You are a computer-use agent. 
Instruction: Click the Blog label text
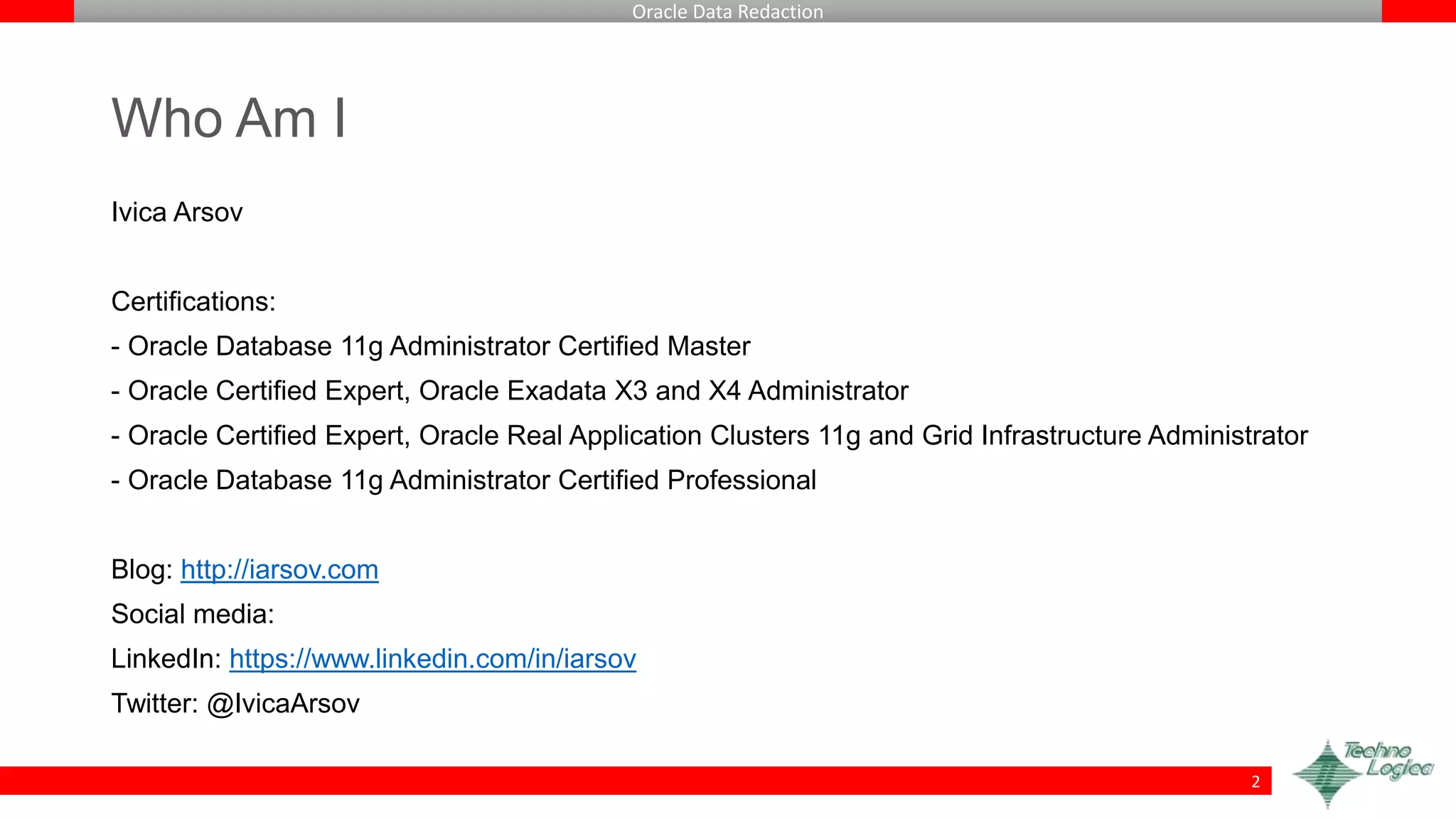[x=141, y=570]
